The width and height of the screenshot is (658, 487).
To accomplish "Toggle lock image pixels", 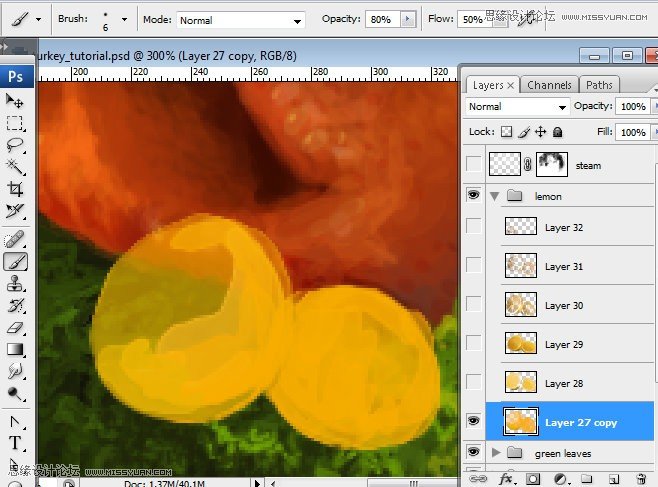I will coord(524,132).
